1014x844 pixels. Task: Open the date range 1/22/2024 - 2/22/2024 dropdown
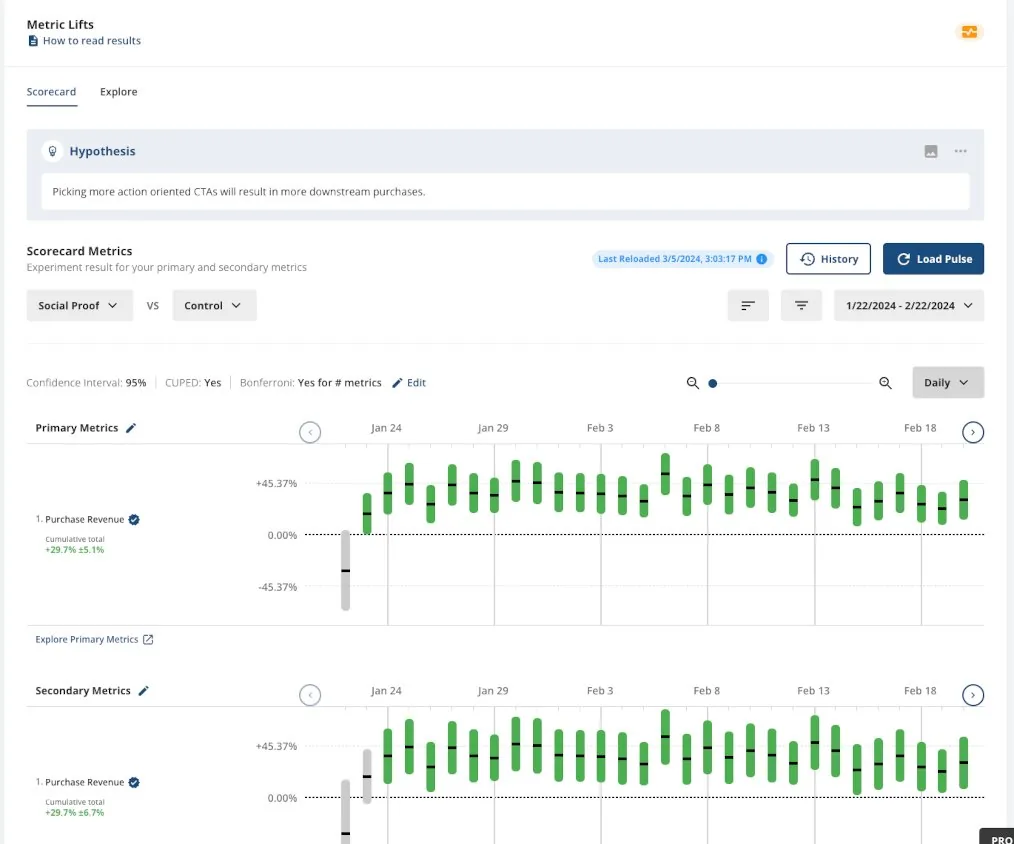[909, 305]
